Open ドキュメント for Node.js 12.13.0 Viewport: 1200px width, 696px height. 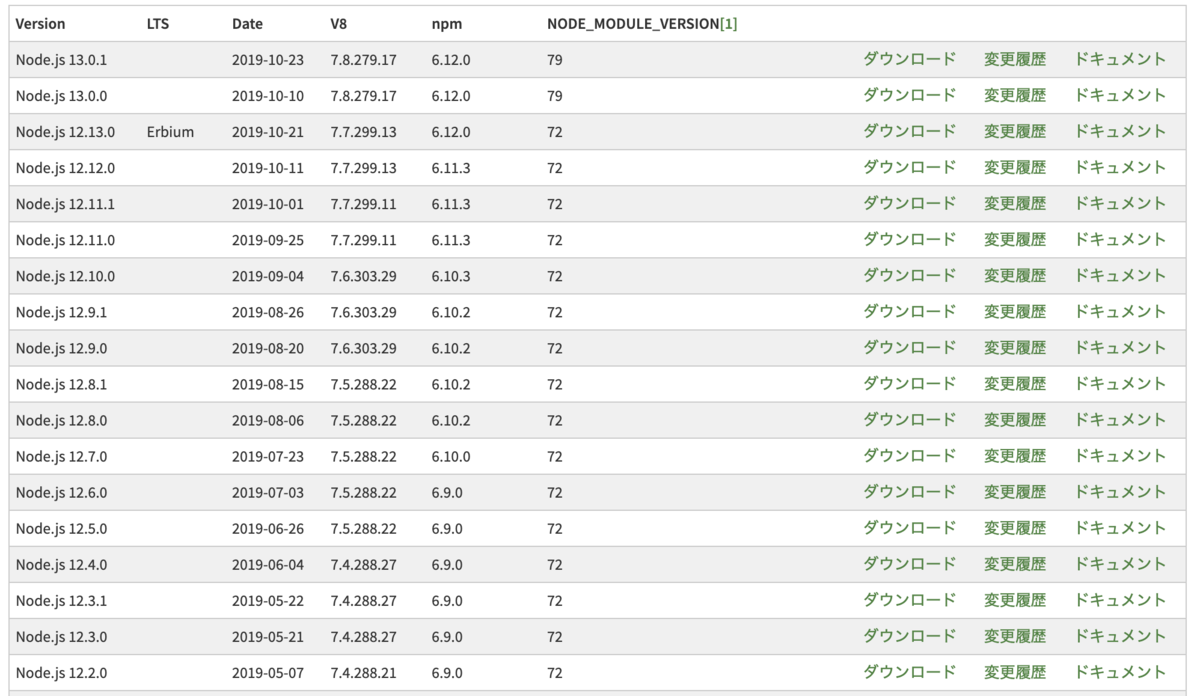[x=1120, y=131]
